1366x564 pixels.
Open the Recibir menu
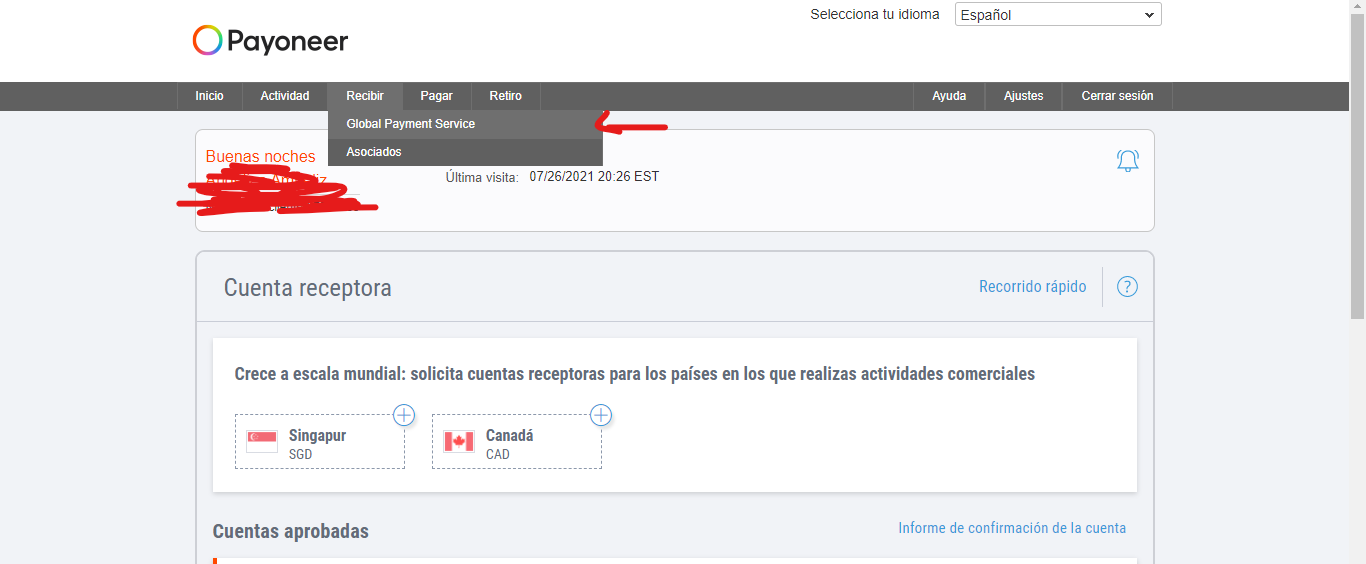(x=365, y=96)
